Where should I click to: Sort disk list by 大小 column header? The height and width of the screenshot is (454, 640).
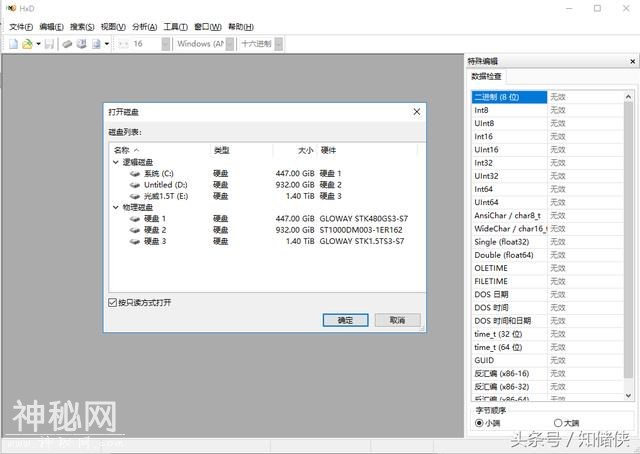(295, 150)
